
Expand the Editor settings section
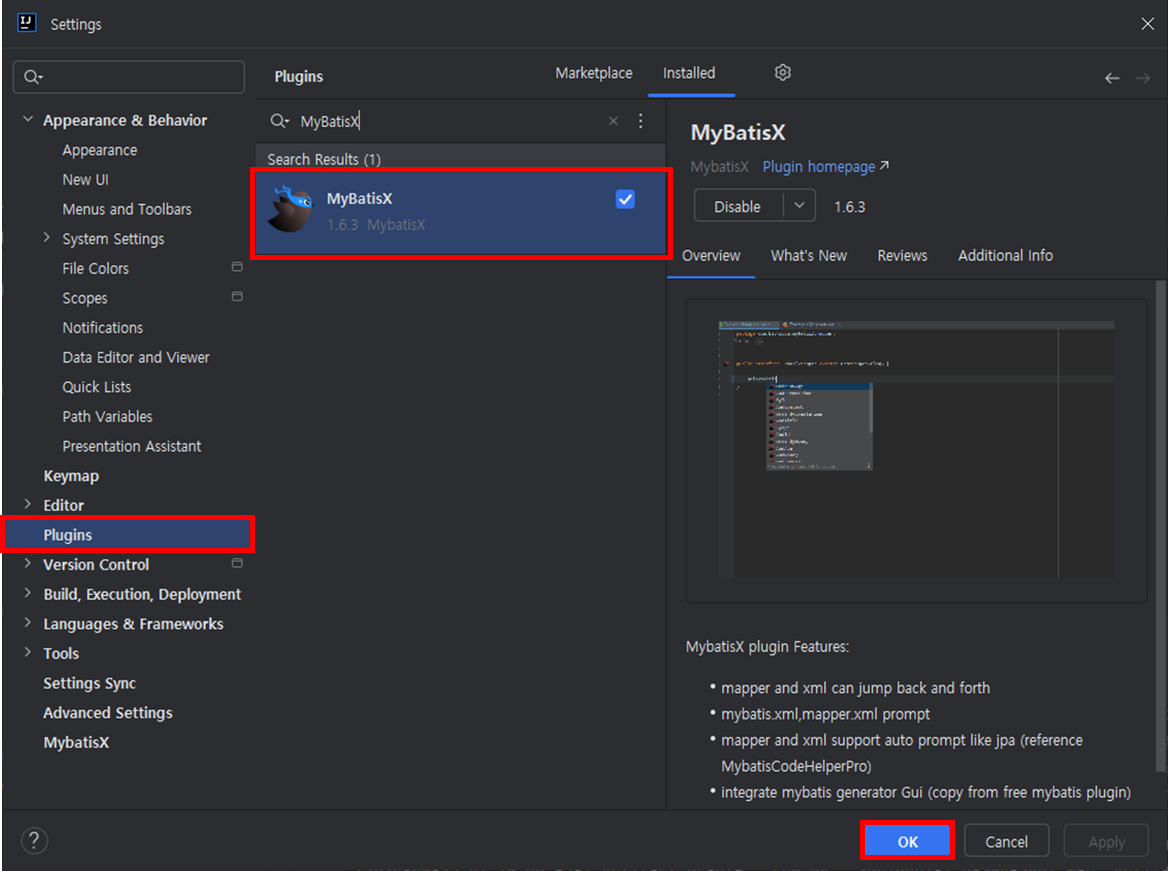click(28, 504)
